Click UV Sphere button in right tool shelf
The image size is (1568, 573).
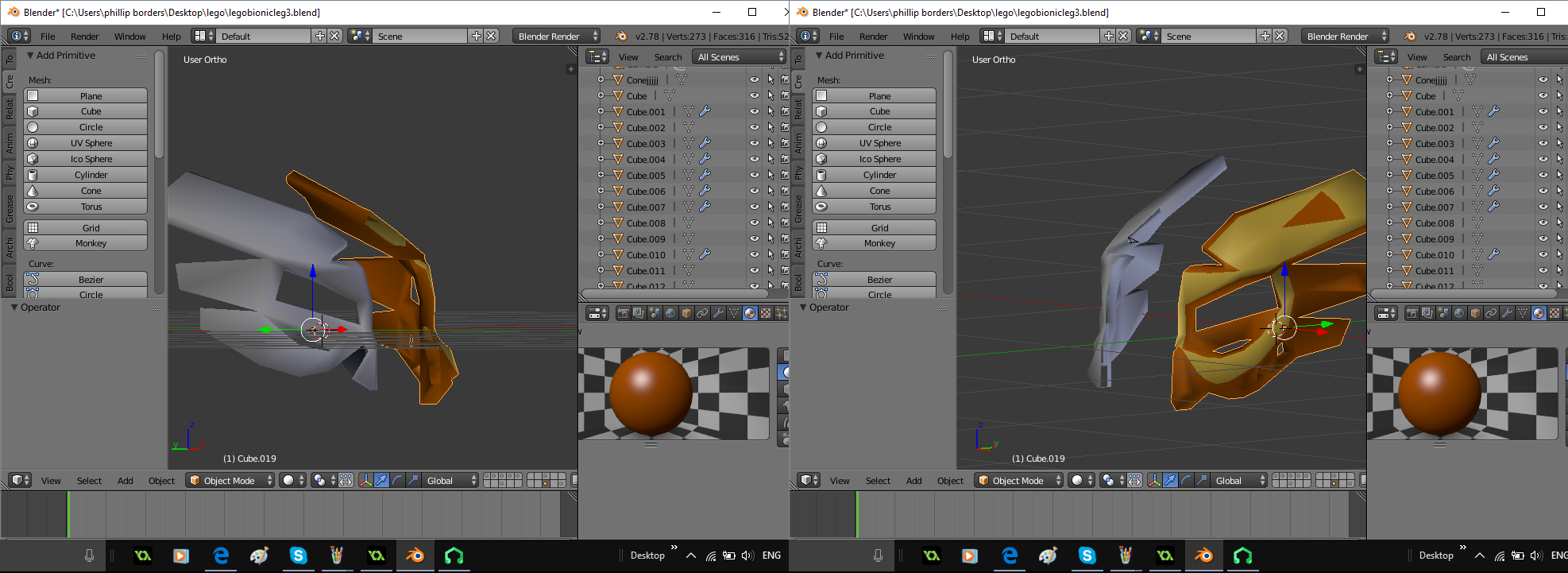pos(879,143)
